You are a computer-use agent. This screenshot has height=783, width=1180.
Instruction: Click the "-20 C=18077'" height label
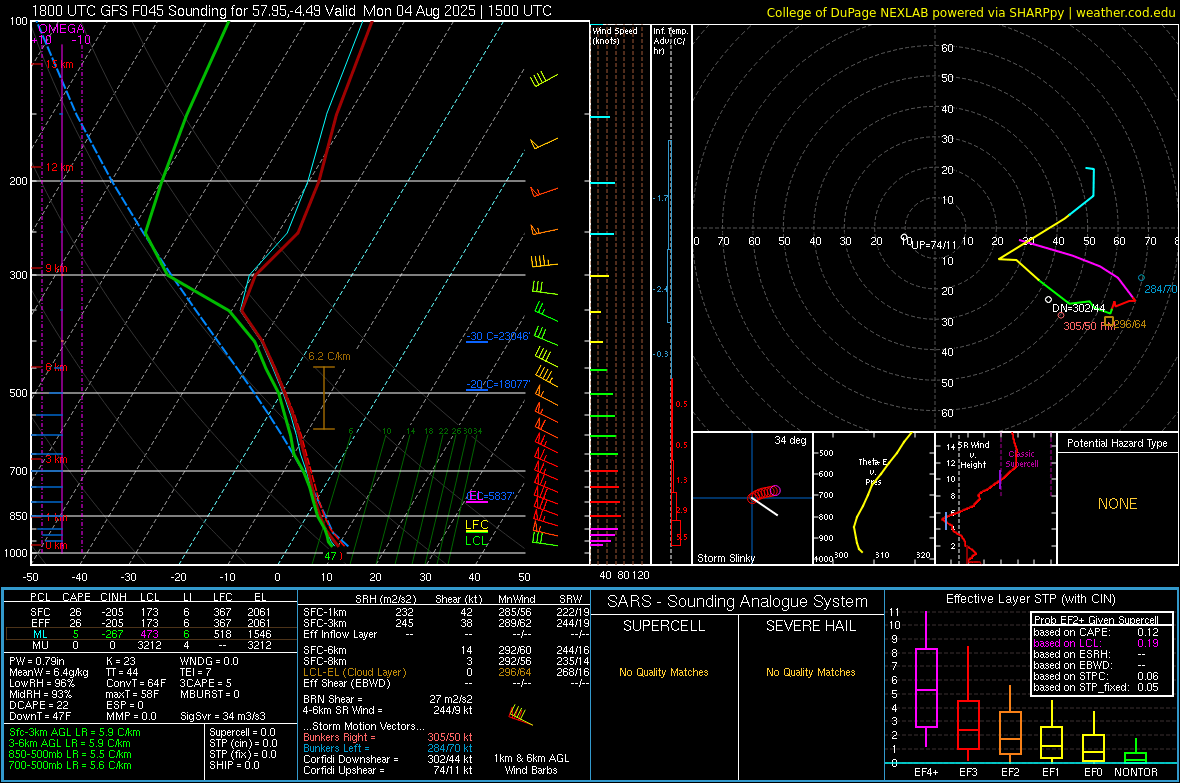(498, 384)
